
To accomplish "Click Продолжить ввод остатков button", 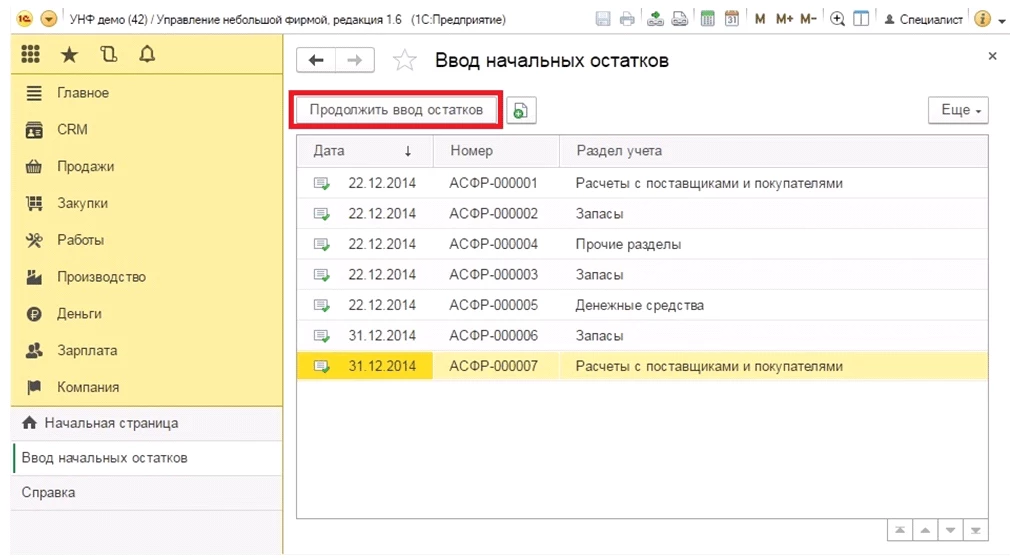I will click(x=396, y=110).
